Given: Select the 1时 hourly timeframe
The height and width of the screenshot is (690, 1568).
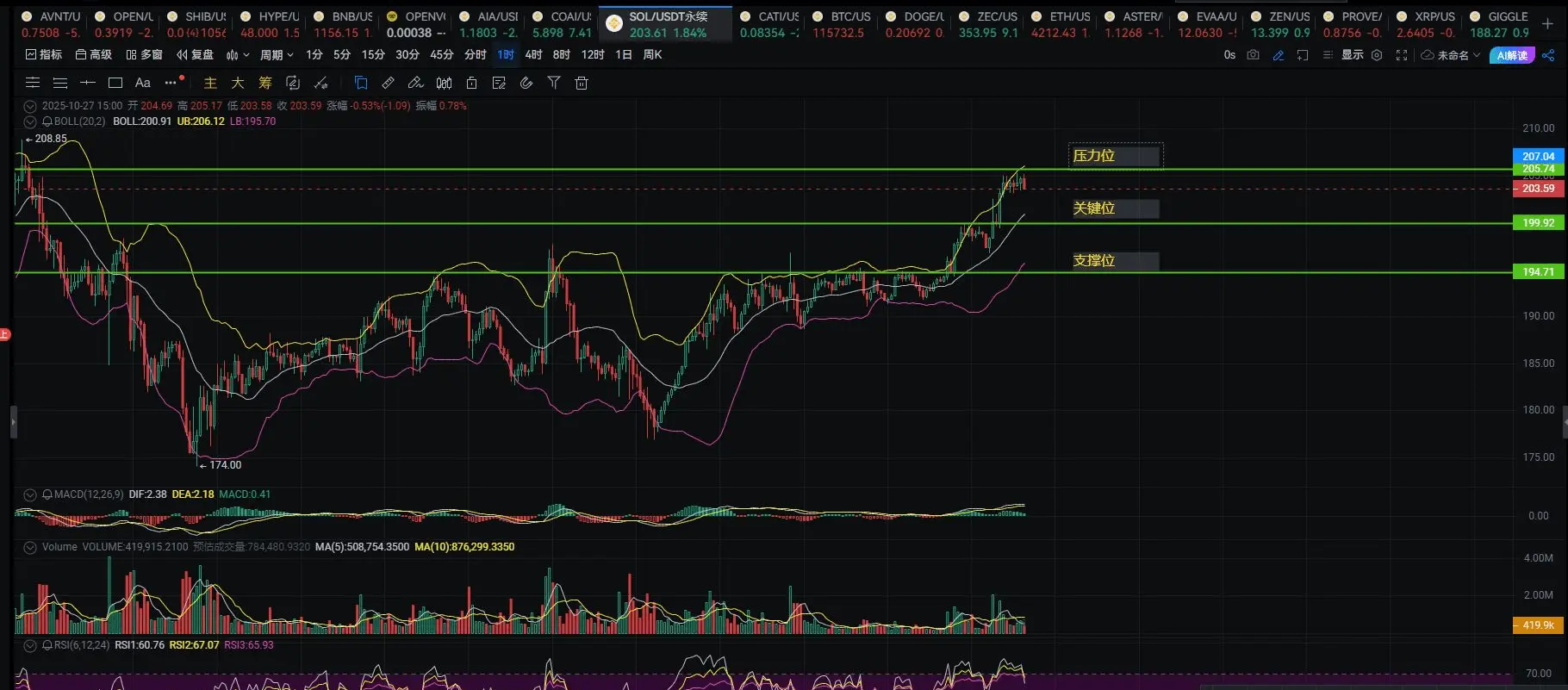Looking at the screenshot, I should pos(506,54).
